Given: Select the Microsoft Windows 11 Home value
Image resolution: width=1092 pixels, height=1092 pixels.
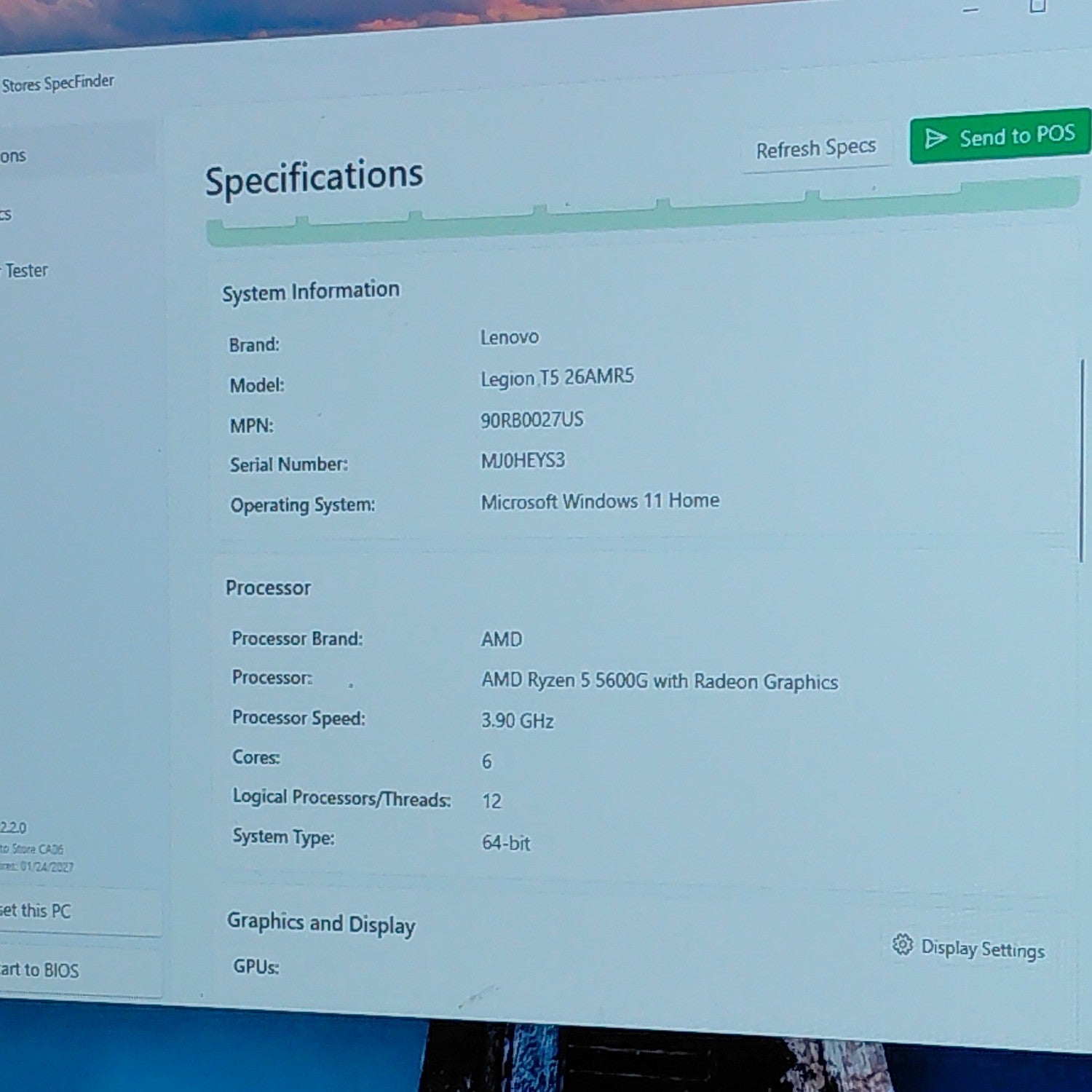Looking at the screenshot, I should [x=600, y=501].
